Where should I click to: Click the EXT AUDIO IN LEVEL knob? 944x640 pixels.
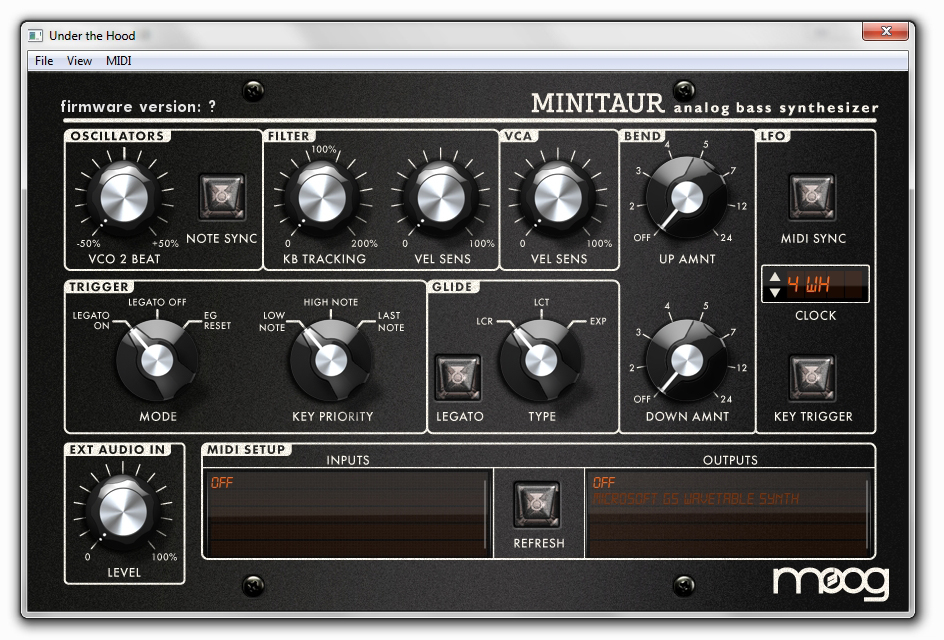click(x=123, y=512)
